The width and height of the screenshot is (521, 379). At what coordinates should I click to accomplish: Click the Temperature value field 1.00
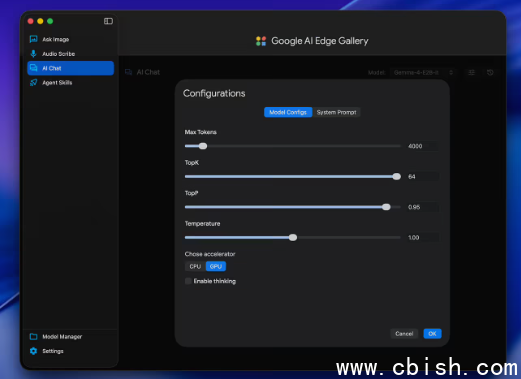423,238
